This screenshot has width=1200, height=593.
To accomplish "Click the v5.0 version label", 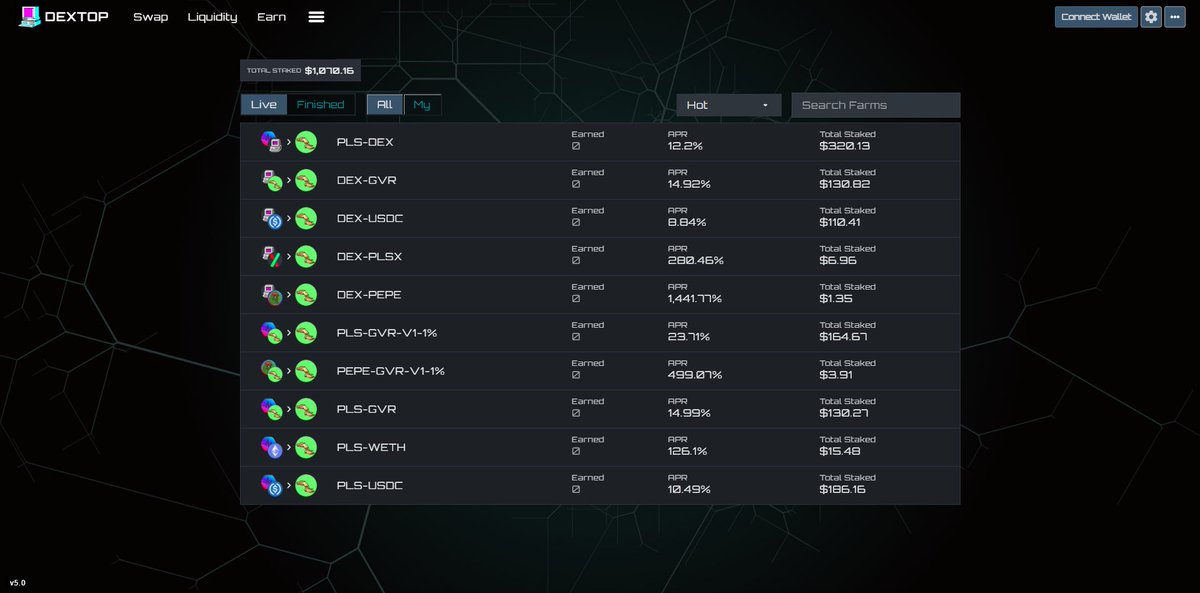I will [x=18, y=582].
